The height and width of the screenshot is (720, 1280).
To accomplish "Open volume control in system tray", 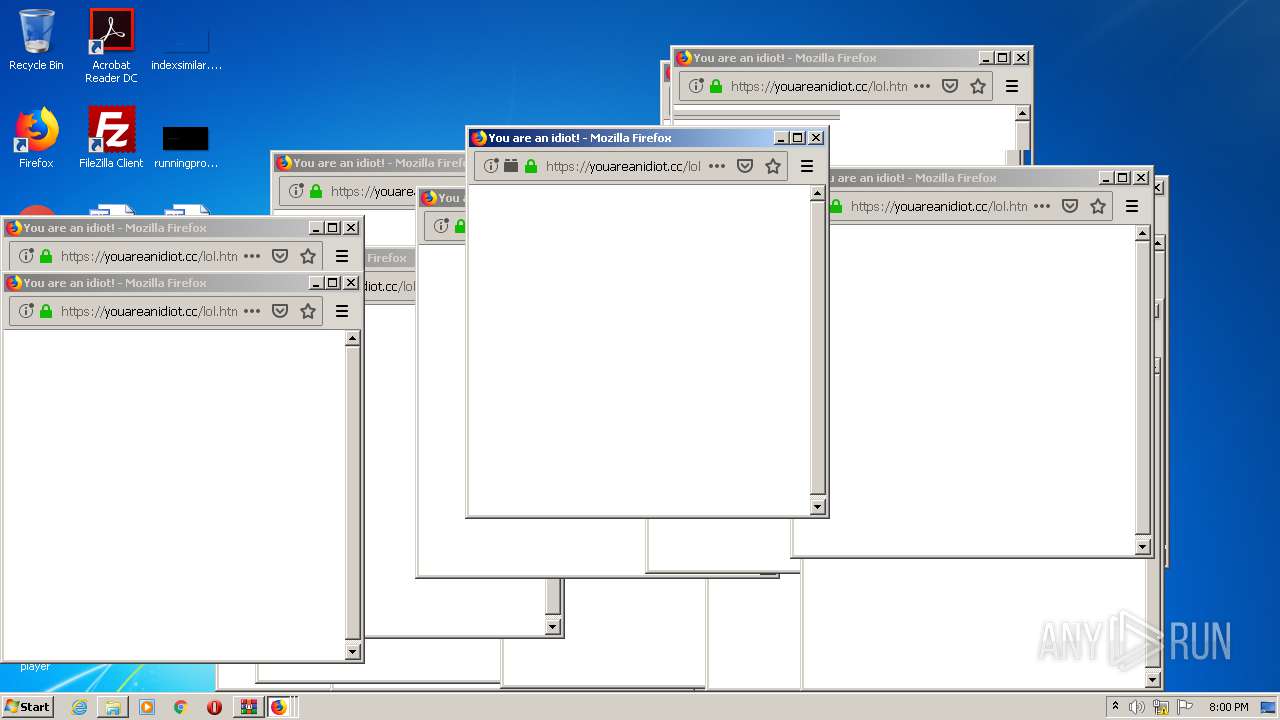I will click(1136, 707).
